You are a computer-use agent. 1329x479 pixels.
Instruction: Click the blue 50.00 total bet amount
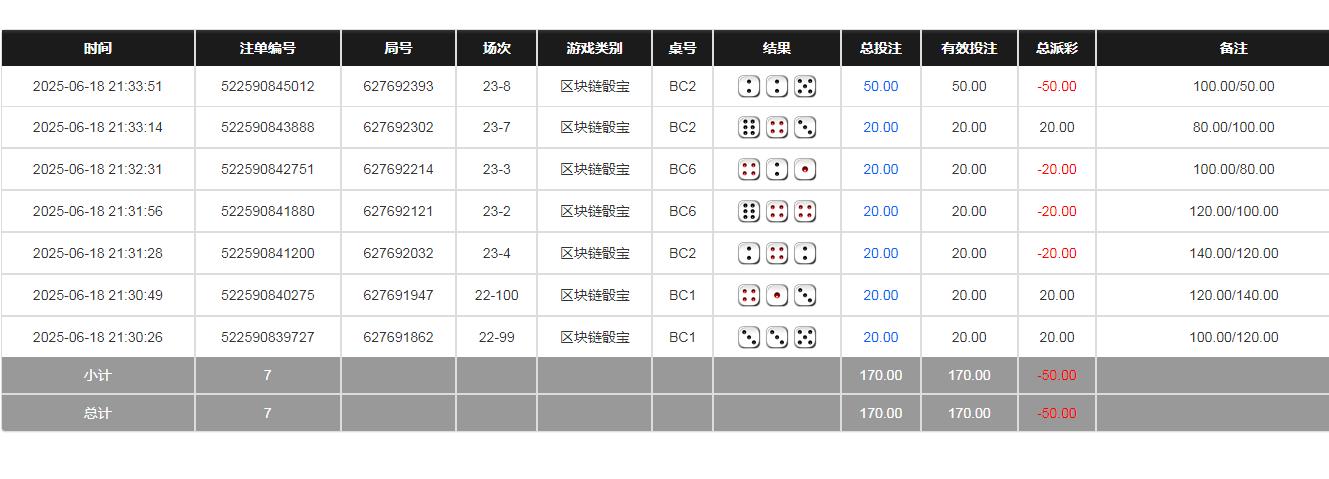pos(880,87)
